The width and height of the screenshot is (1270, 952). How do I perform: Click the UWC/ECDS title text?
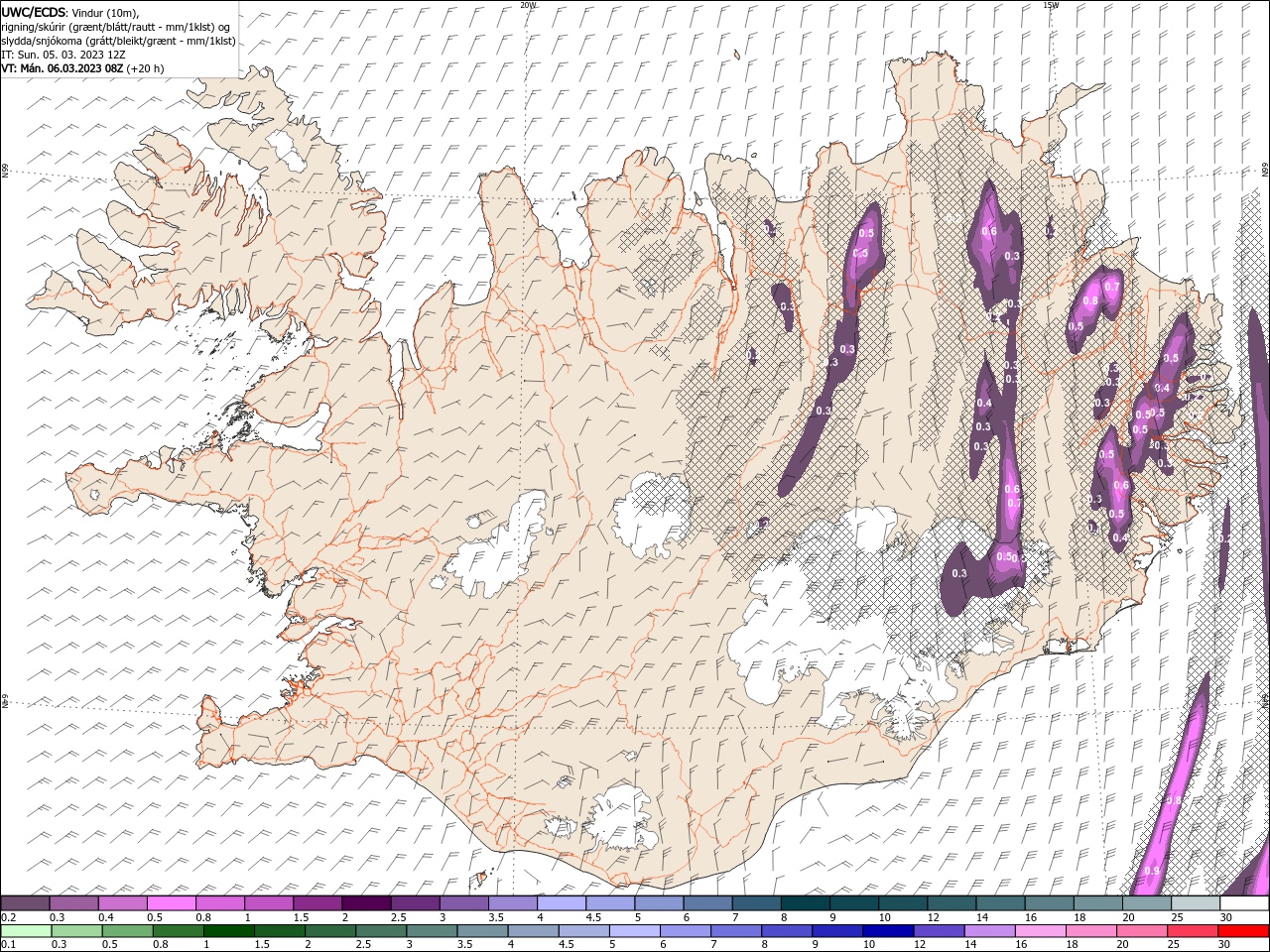point(32,12)
